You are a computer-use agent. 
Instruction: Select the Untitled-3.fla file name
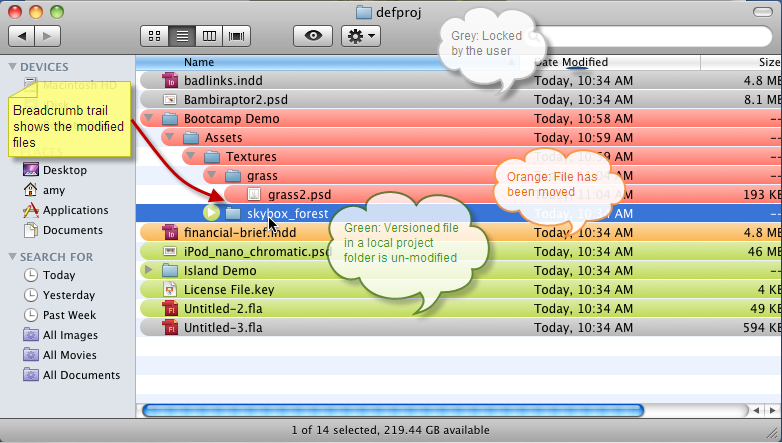click(x=223, y=327)
